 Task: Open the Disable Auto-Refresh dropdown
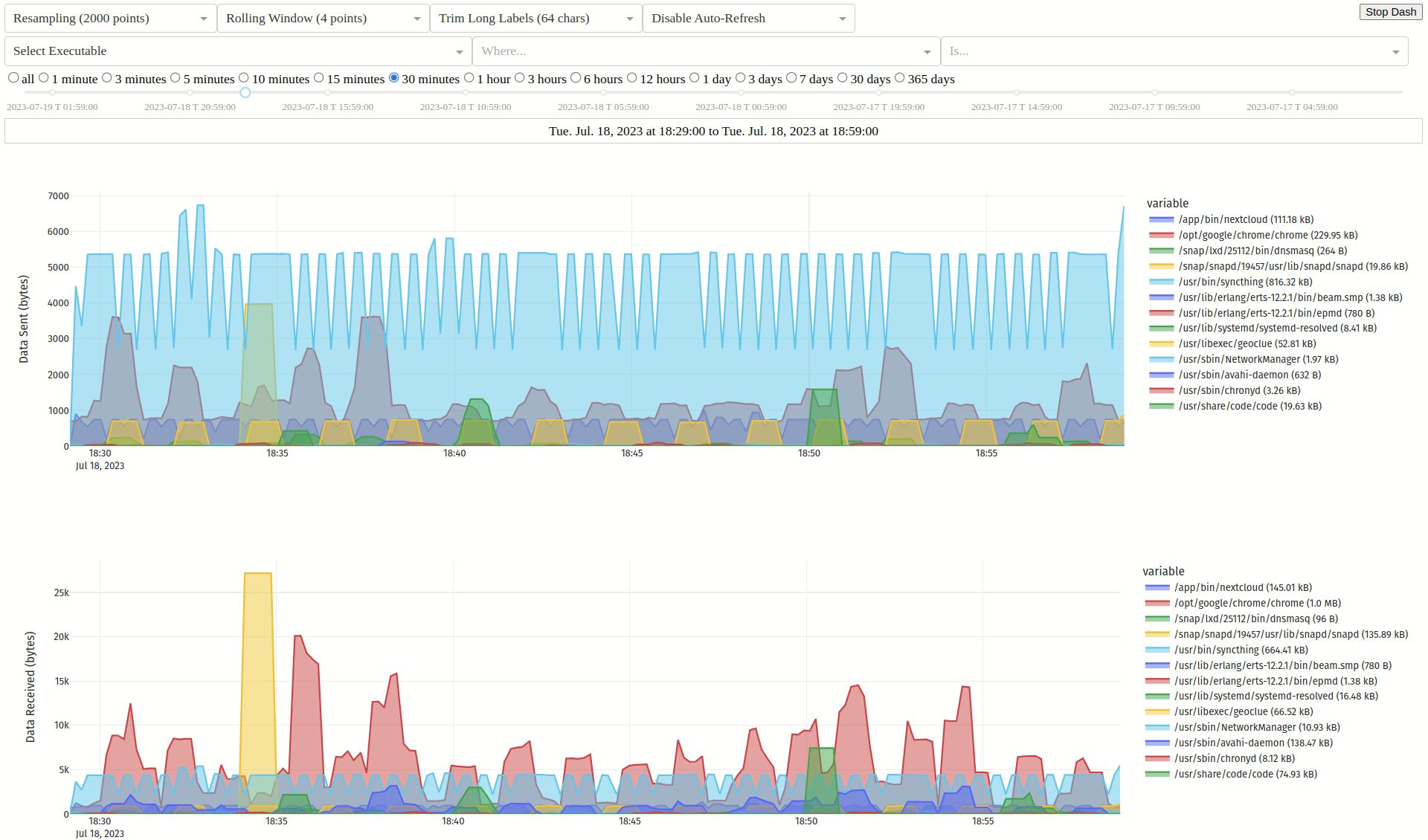pyautogui.click(x=748, y=19)
